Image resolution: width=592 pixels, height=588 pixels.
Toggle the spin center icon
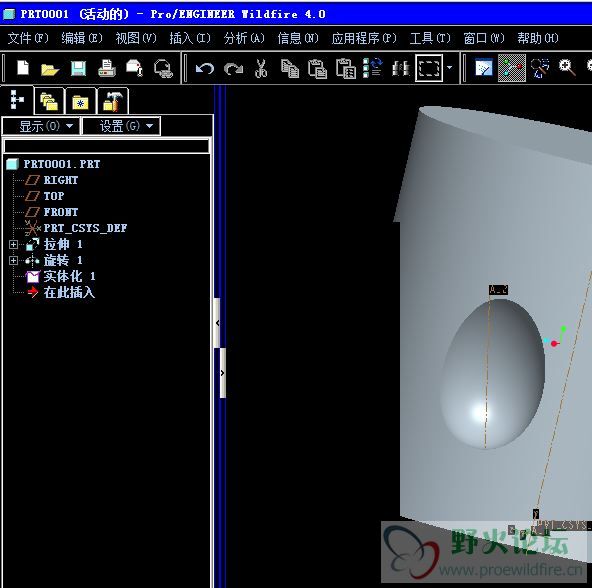[512, 68]
